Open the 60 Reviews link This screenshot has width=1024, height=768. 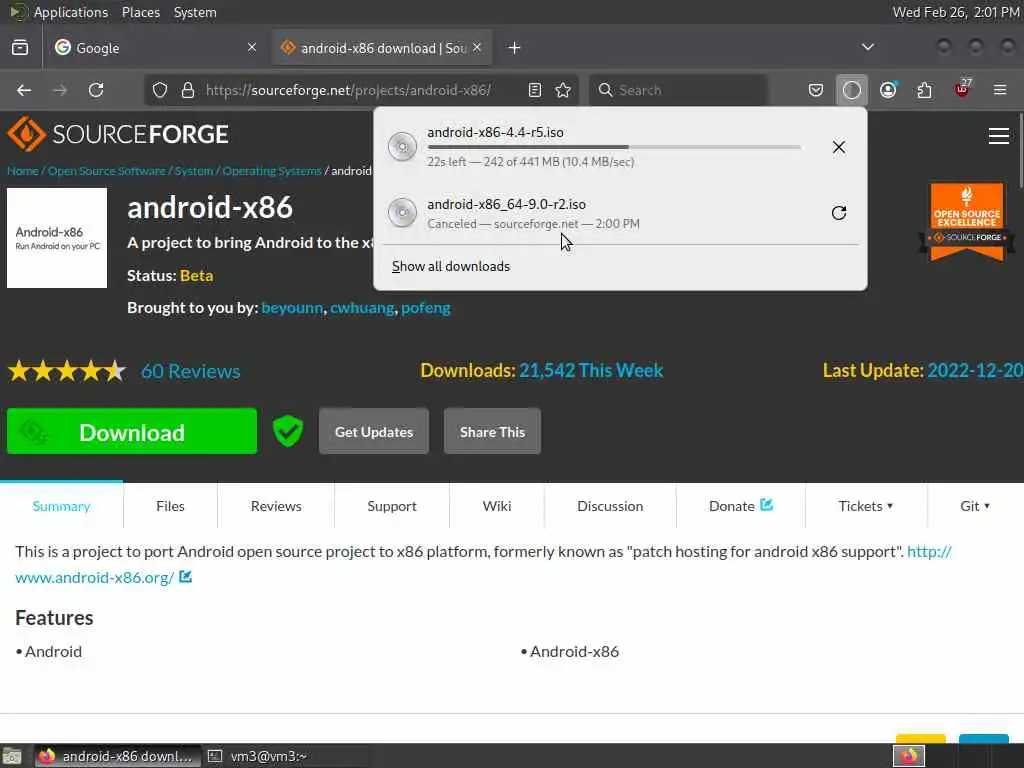tap(191, 371)
